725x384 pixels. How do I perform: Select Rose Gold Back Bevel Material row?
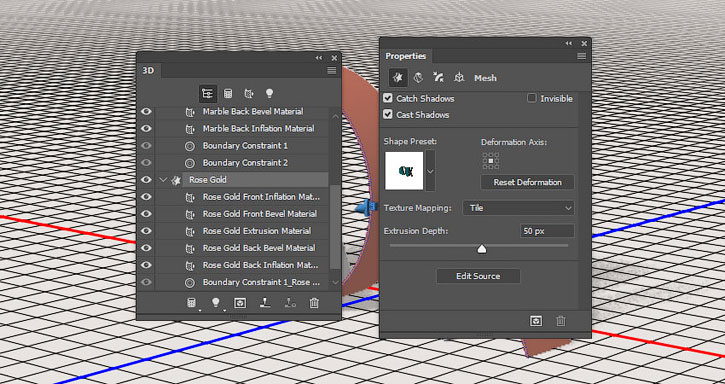258,248
